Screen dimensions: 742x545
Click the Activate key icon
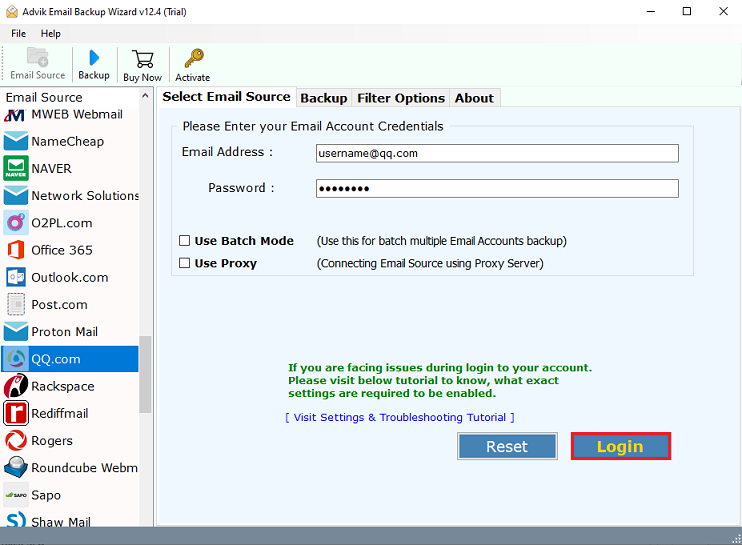(194, 59)
